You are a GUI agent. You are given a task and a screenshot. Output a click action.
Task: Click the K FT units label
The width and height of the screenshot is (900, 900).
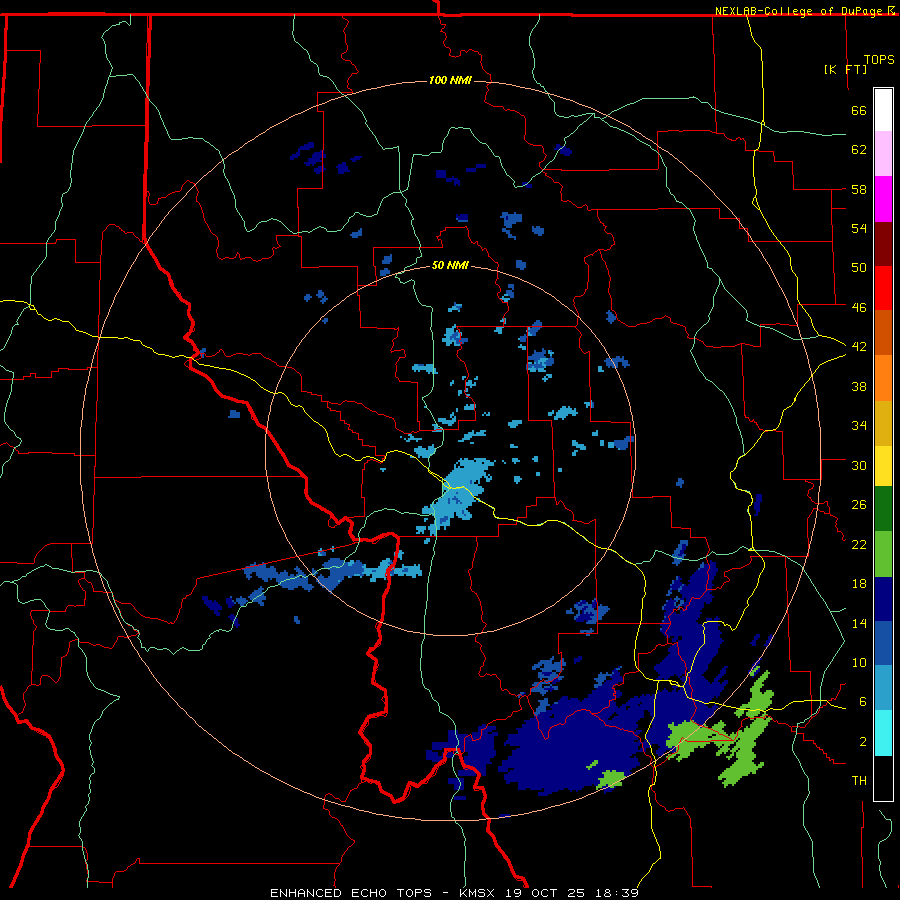tap(845, 69)
